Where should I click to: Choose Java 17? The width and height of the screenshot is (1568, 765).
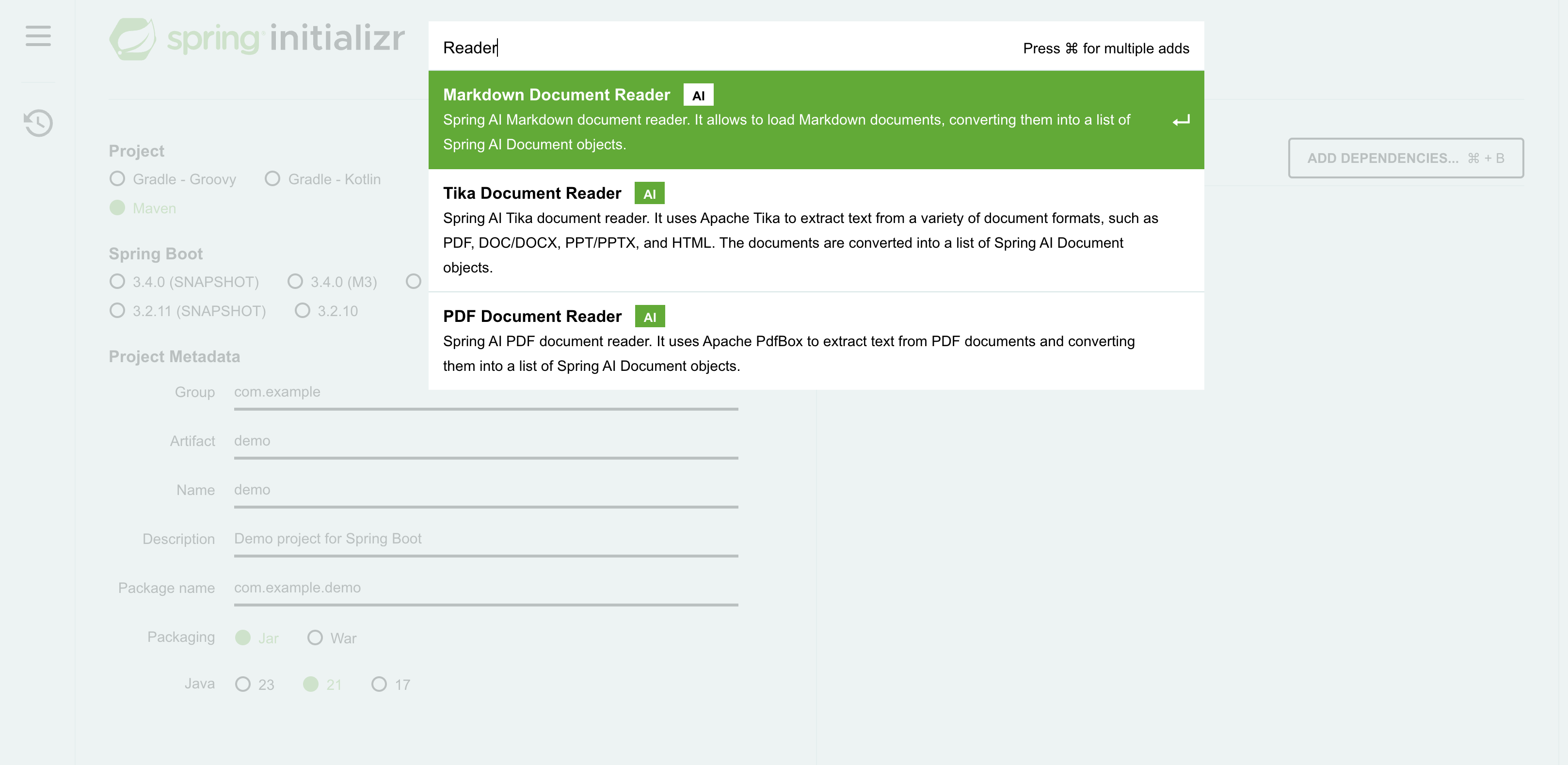[x=391, y=684]
